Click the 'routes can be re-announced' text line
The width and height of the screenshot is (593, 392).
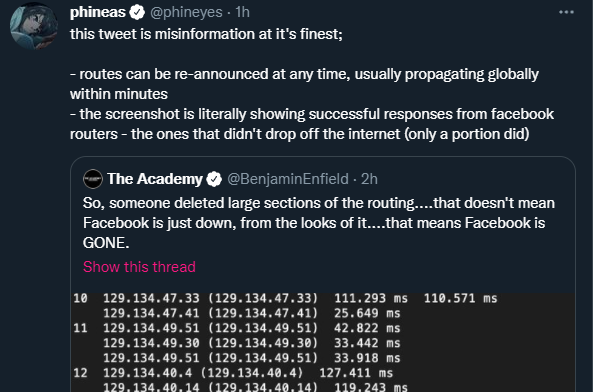(304, 74)
